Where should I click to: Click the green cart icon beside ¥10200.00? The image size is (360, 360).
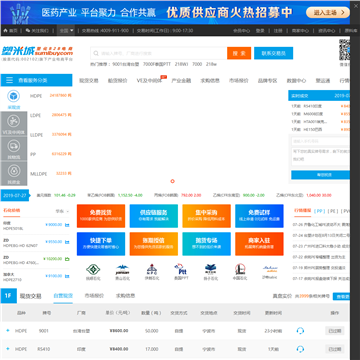click(67, 259)
